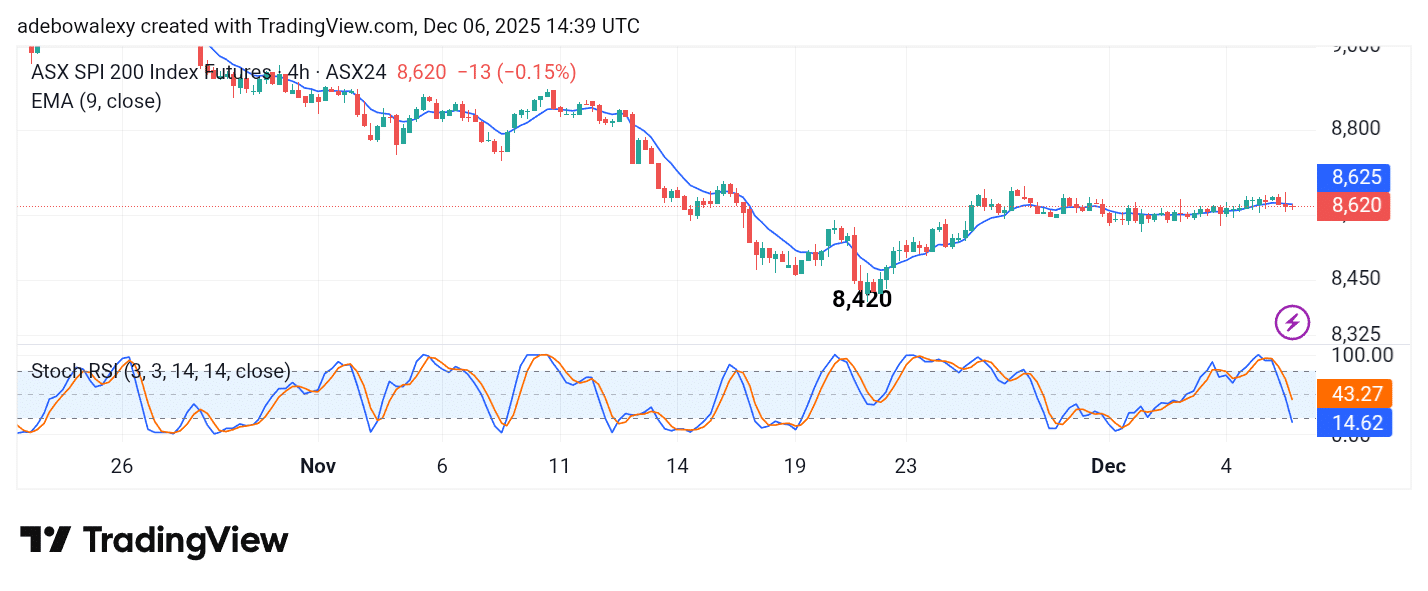This screenshot has width=1428, height=591.
Task: Click the date 26 on the time axis
Action: tap(121, 466)
